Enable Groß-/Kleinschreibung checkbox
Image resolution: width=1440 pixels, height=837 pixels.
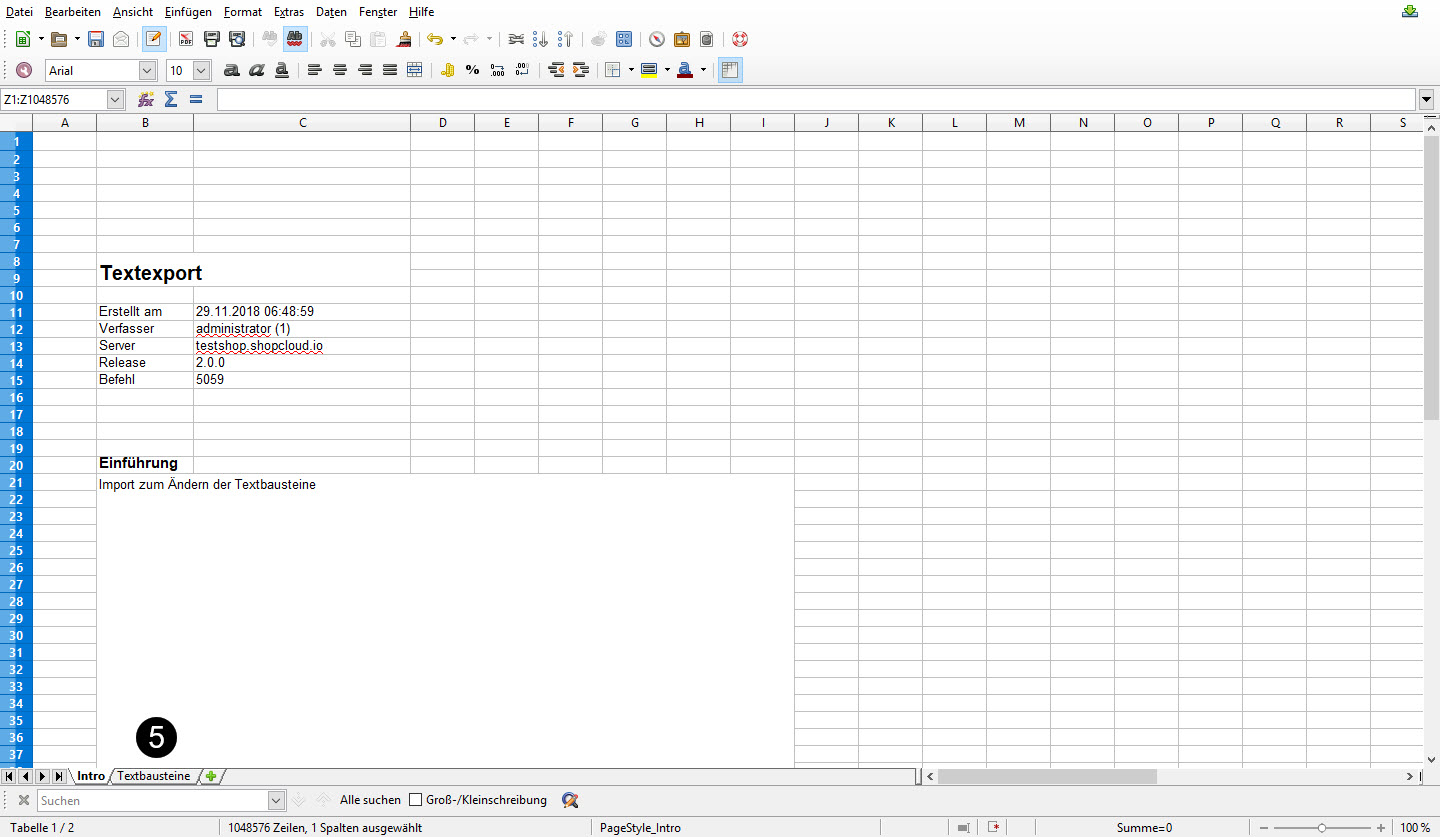pyautogui.click(x=415, y=800)
